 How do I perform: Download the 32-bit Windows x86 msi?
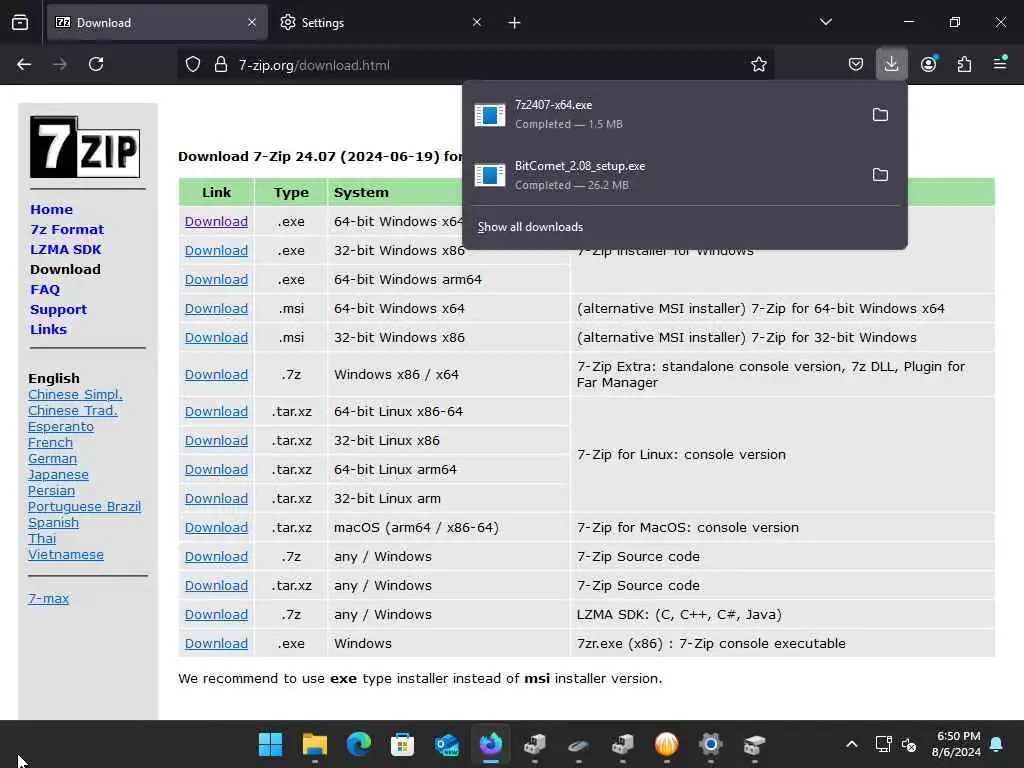pyautogui.click(x=216, y=338)
